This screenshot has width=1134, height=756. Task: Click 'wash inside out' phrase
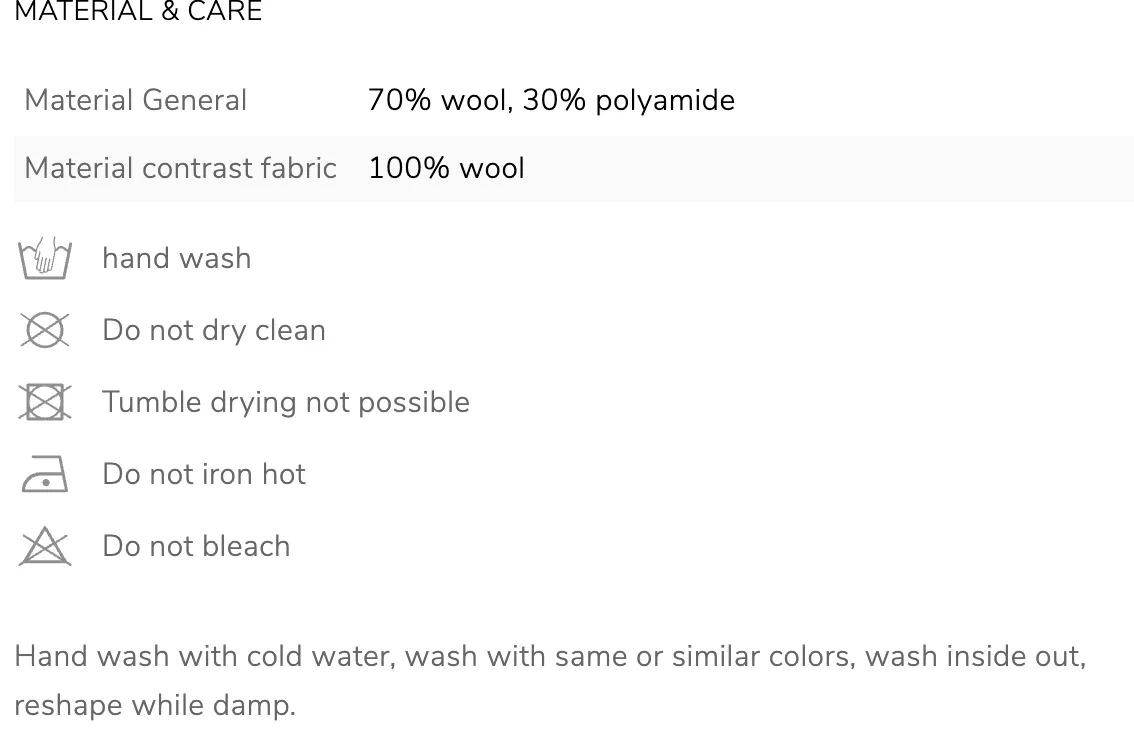point(975,657)
